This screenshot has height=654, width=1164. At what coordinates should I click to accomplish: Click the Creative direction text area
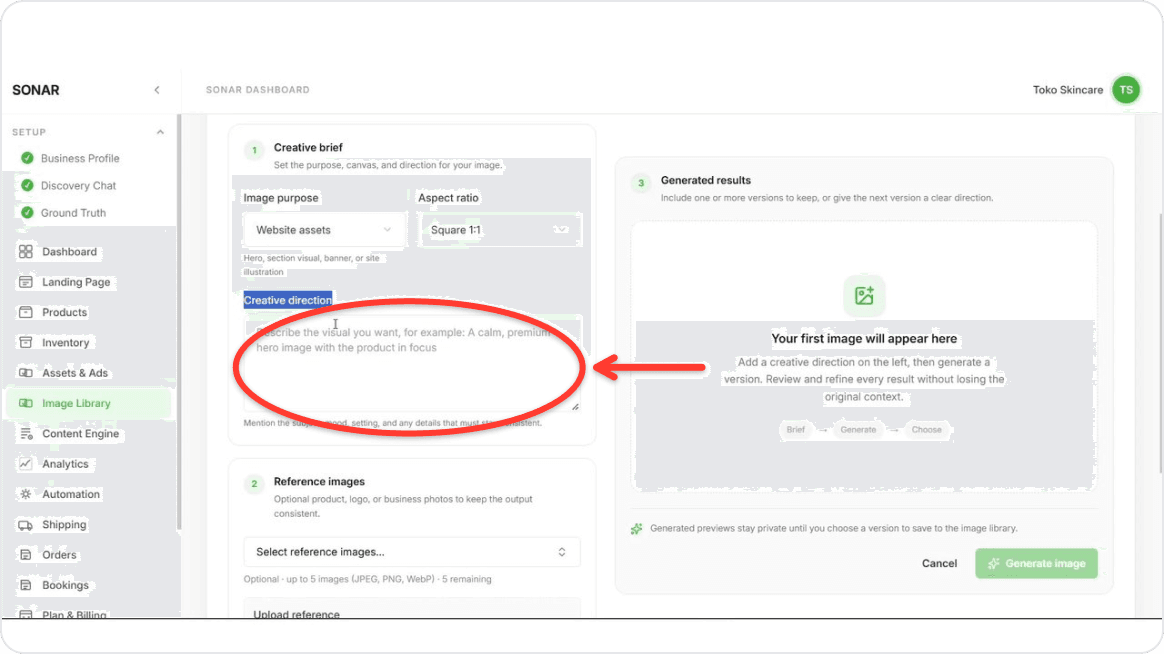(x=412, y=364)
